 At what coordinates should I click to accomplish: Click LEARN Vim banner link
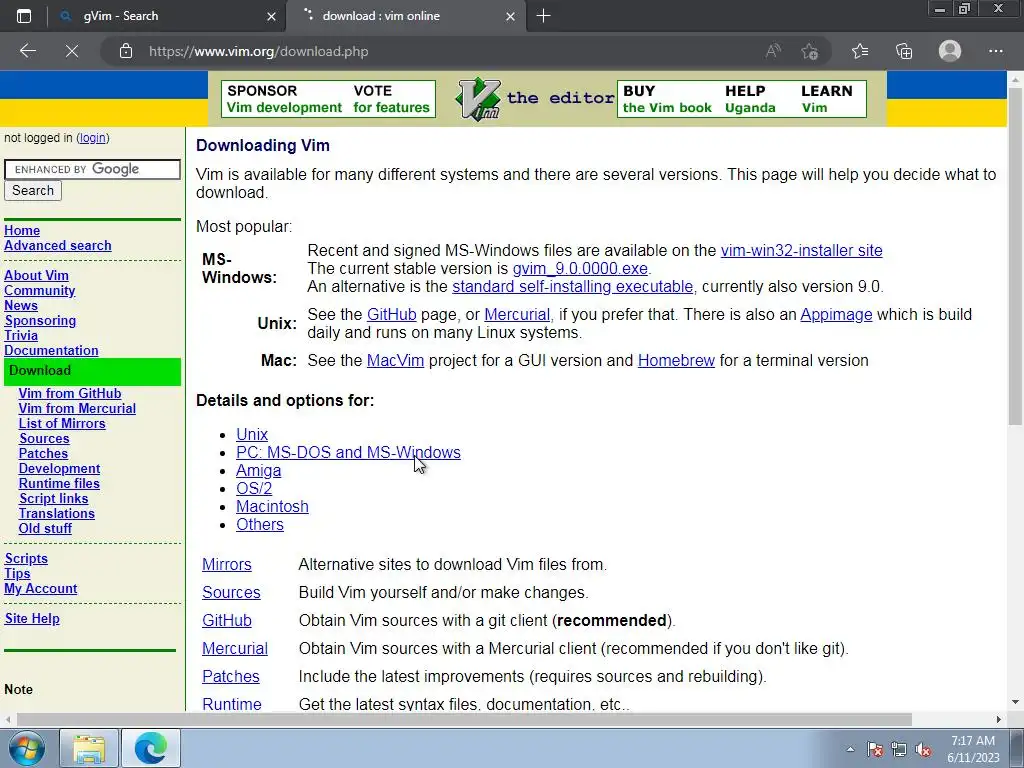pos(826,99)
